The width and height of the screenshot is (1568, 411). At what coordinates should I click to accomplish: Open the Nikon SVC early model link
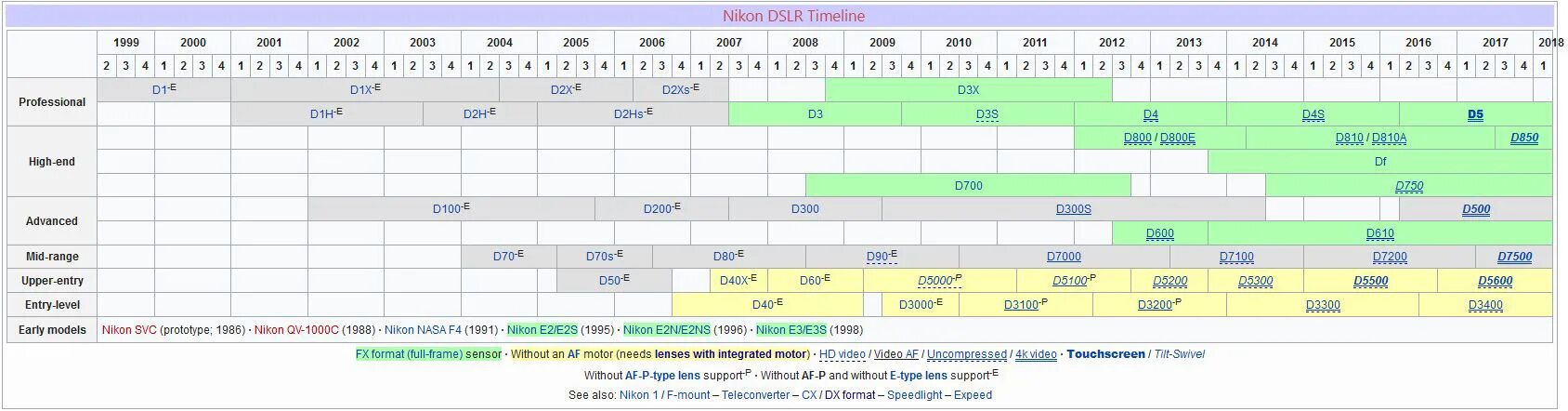point(129,330)
